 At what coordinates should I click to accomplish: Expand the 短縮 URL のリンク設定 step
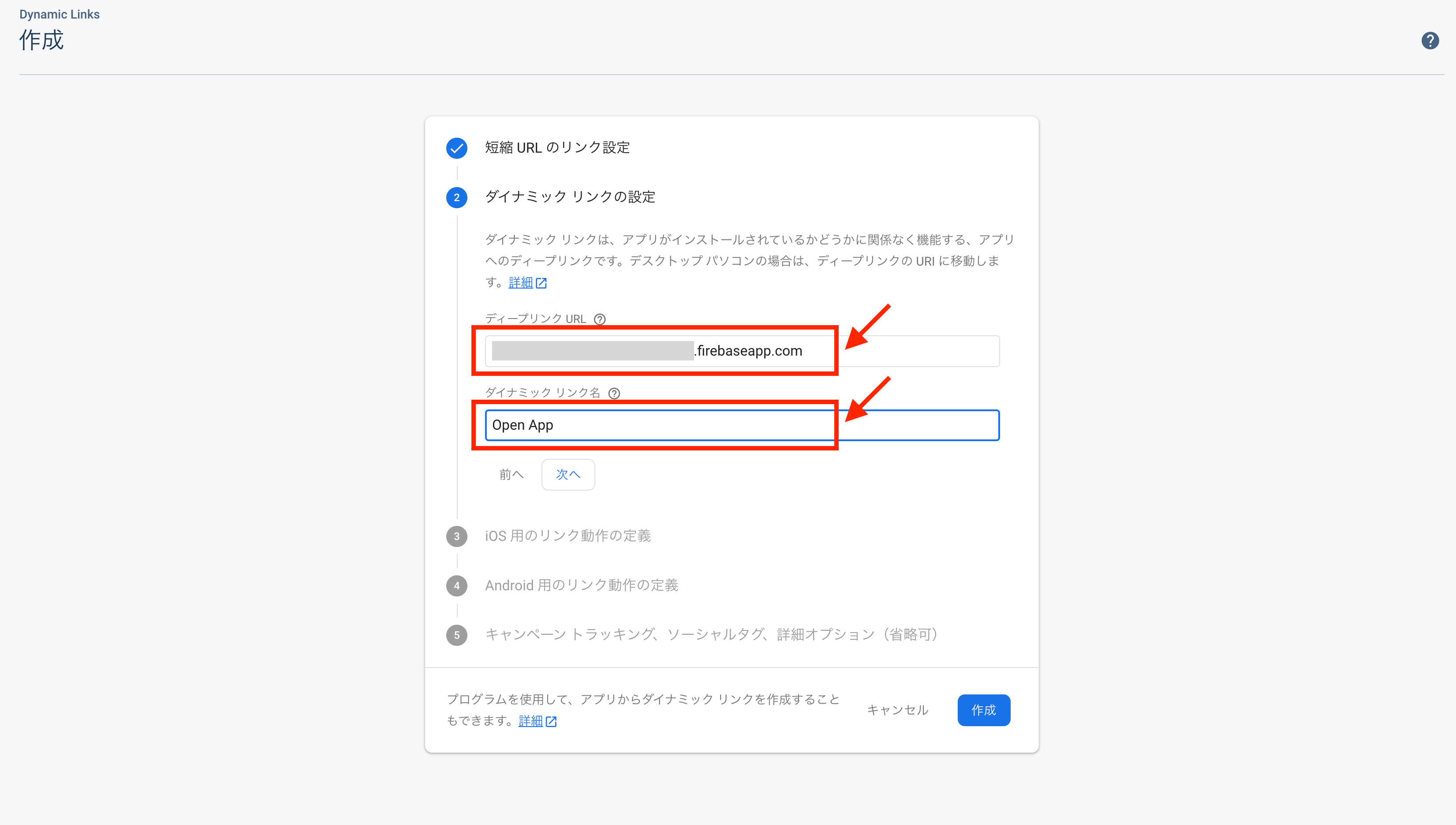(x=557, y=148)
